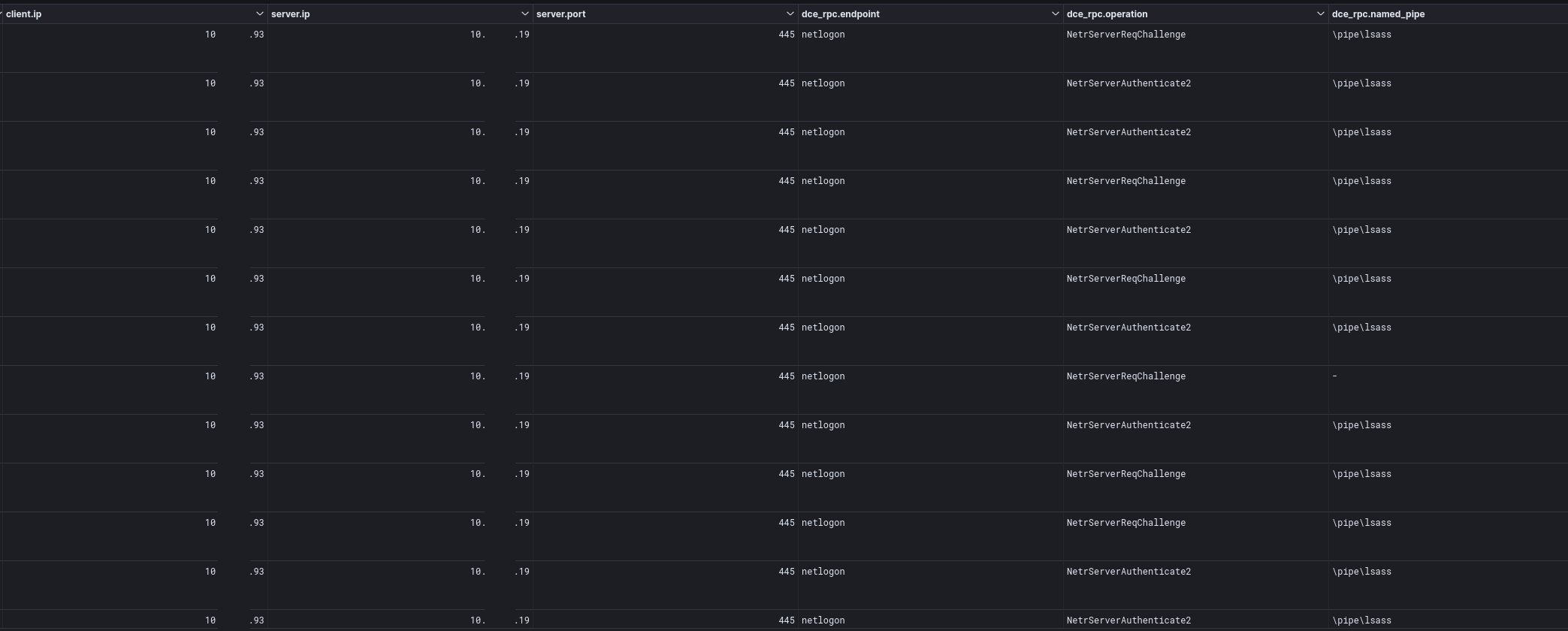This screenshot has height=631, width=1568.
Task: Open the client.ip column options chevron
Action: pyautogui.click(x=259, y=14)
